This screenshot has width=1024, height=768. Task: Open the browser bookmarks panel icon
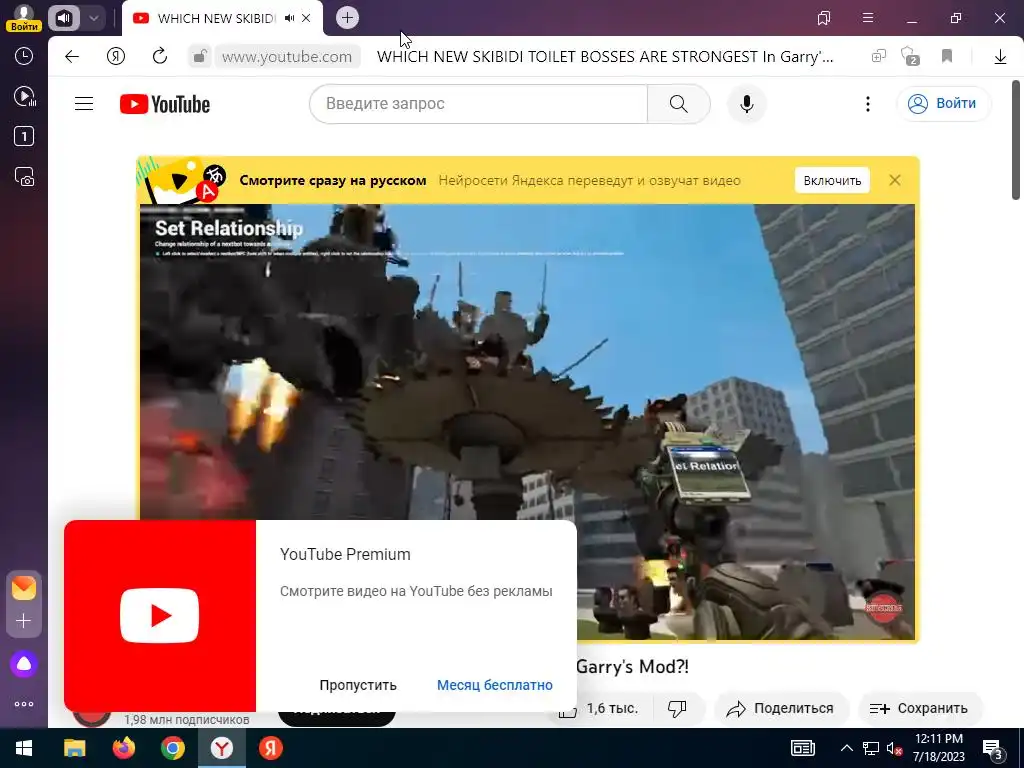click(824, 18)
